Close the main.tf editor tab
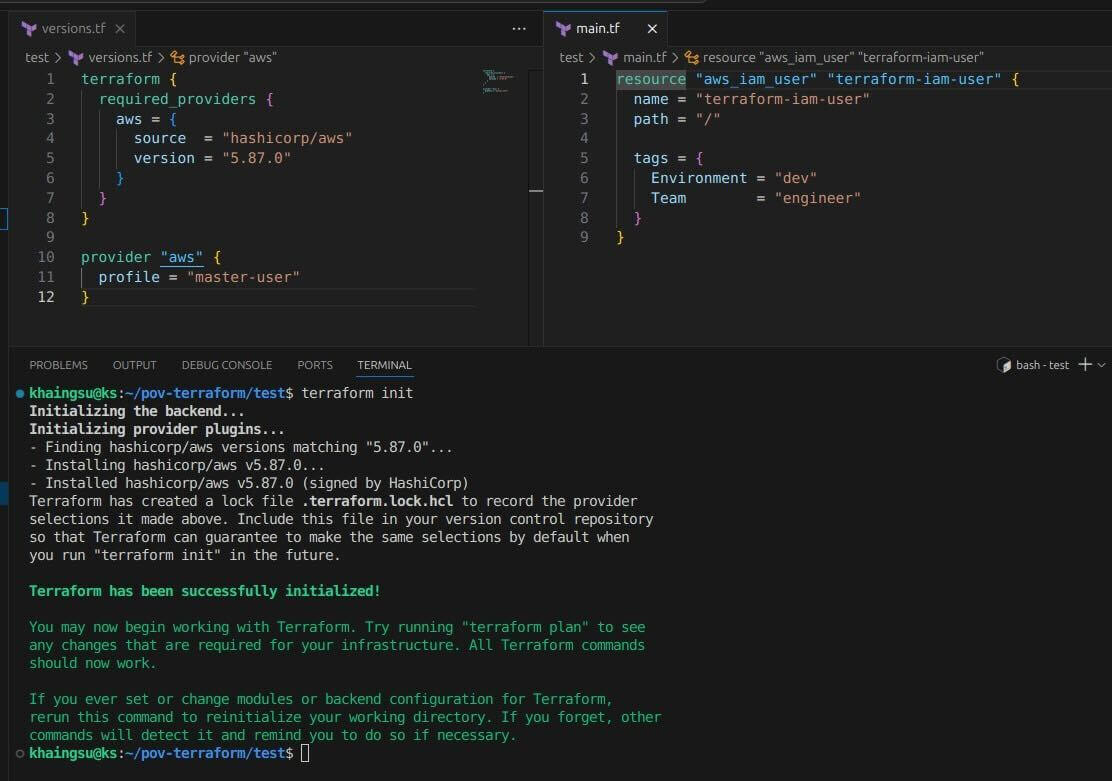This screenshot has height=781, width=1112. coord(652,28)
